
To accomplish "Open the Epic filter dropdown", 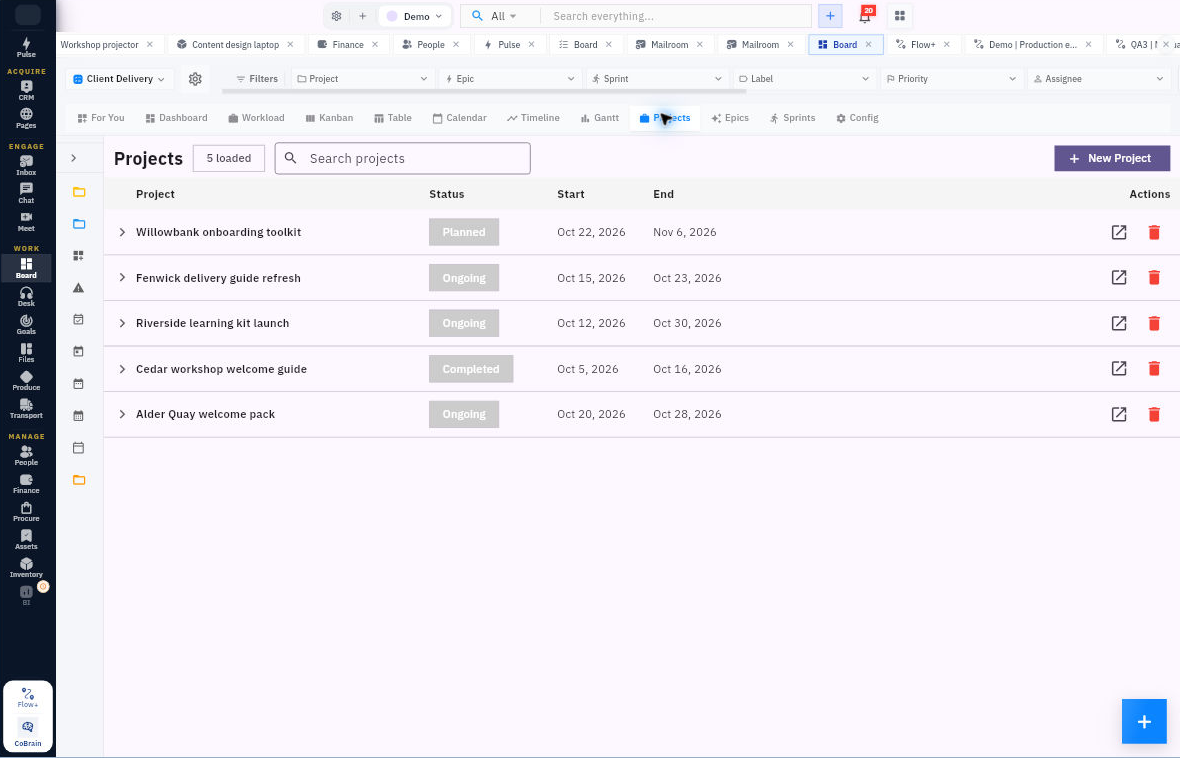I will [x=509, y=78].
